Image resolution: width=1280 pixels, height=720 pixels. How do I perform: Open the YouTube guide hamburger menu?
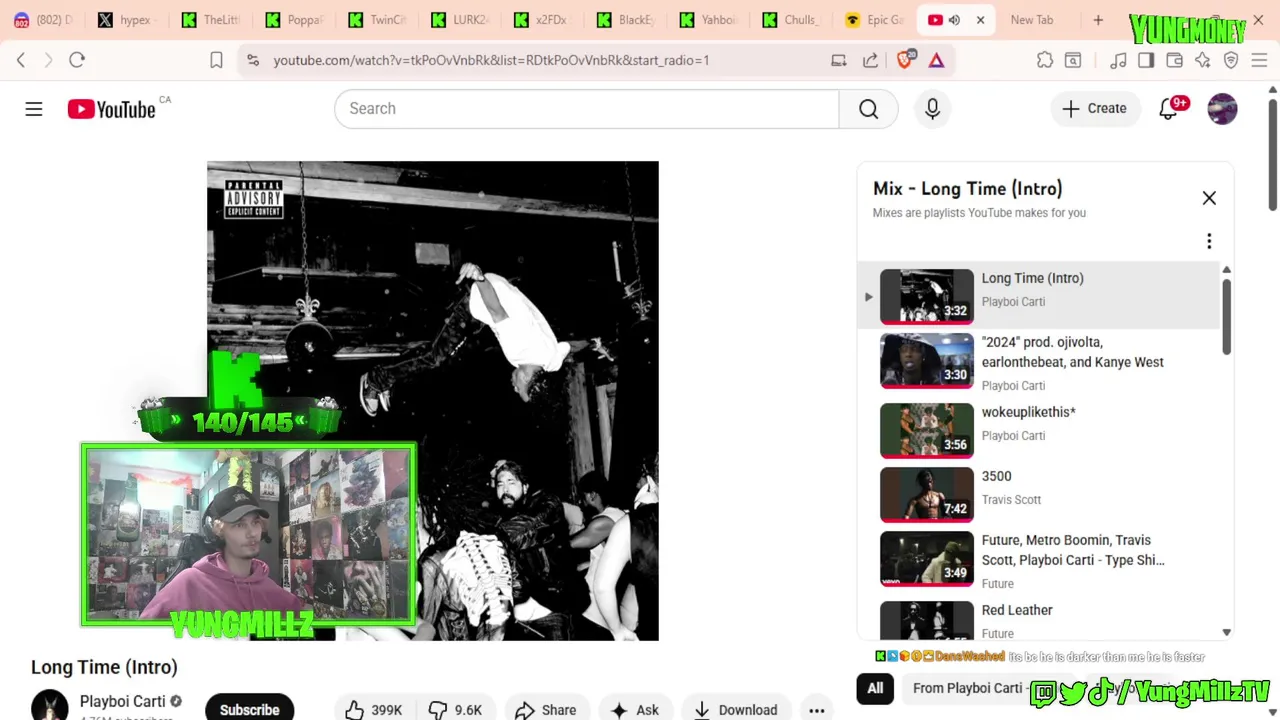point(34,109)
